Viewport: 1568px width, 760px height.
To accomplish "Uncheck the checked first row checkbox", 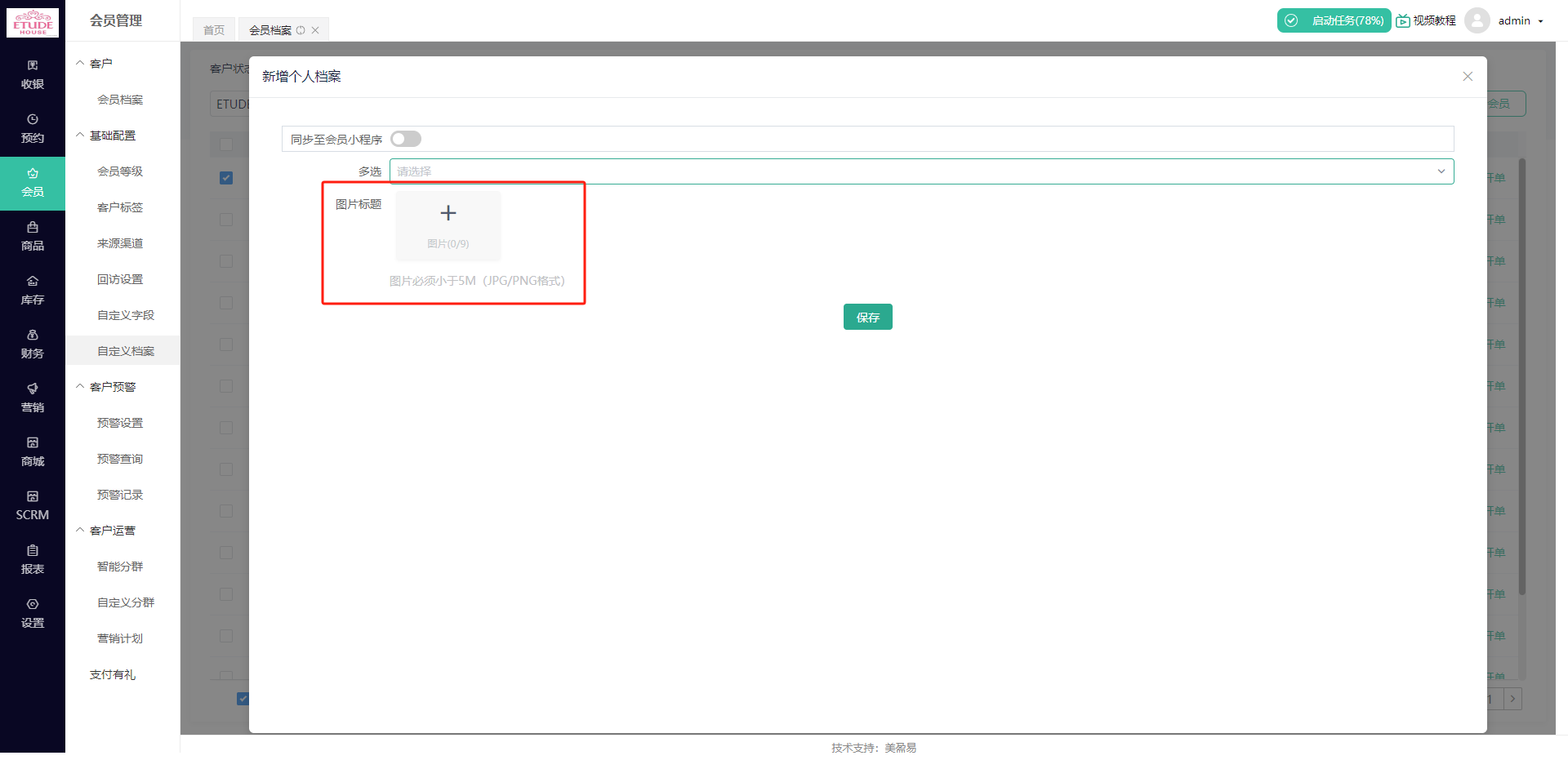I will (226, 178).
